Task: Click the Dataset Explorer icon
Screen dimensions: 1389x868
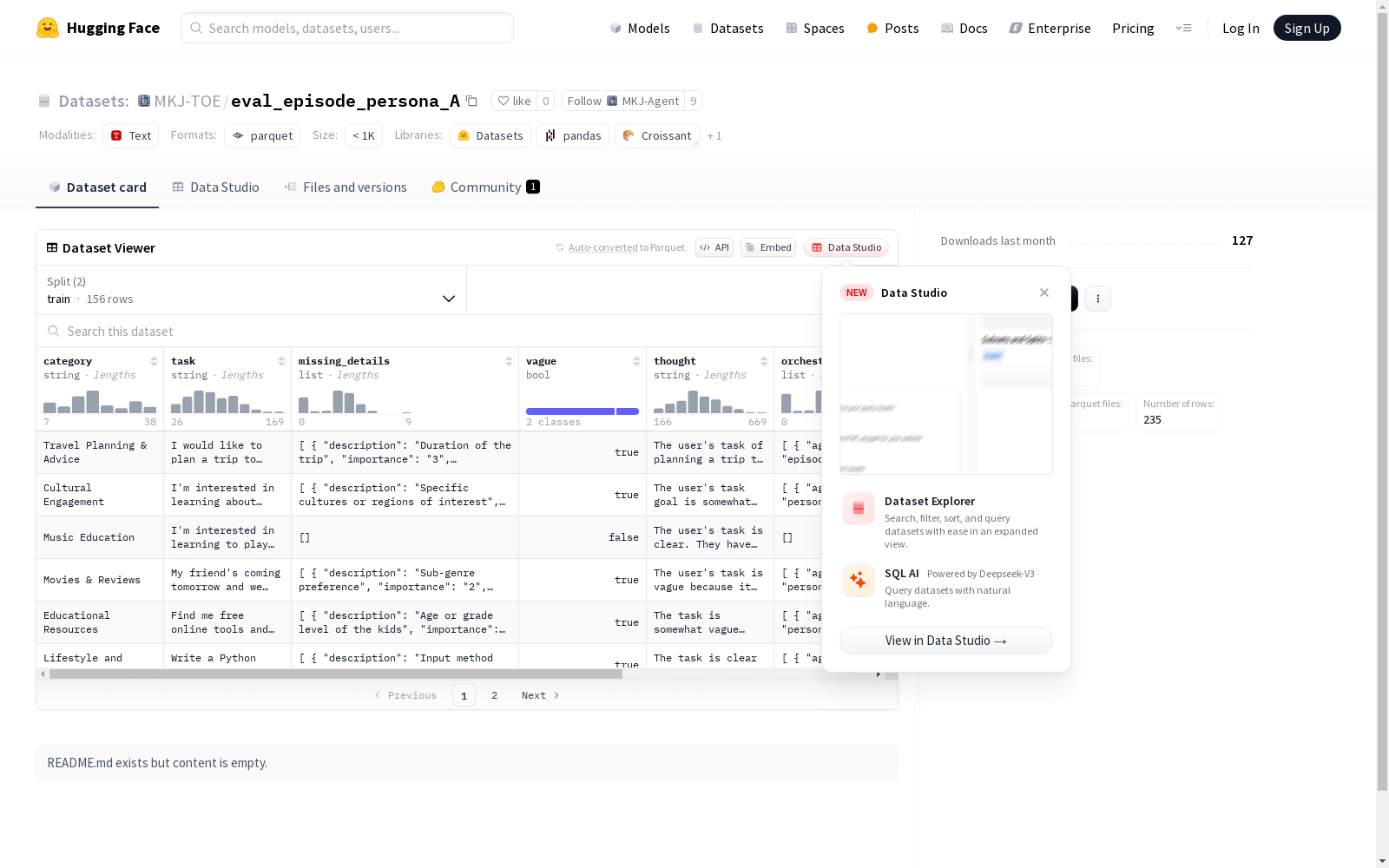Action: point(859,509)
